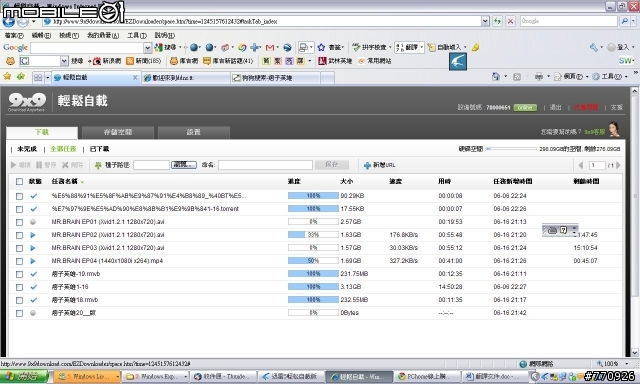Image resolution: width=640 pixels, height=384 pixels.
Task: Click the 退出 logout link
Action: [x=556, y=107]
